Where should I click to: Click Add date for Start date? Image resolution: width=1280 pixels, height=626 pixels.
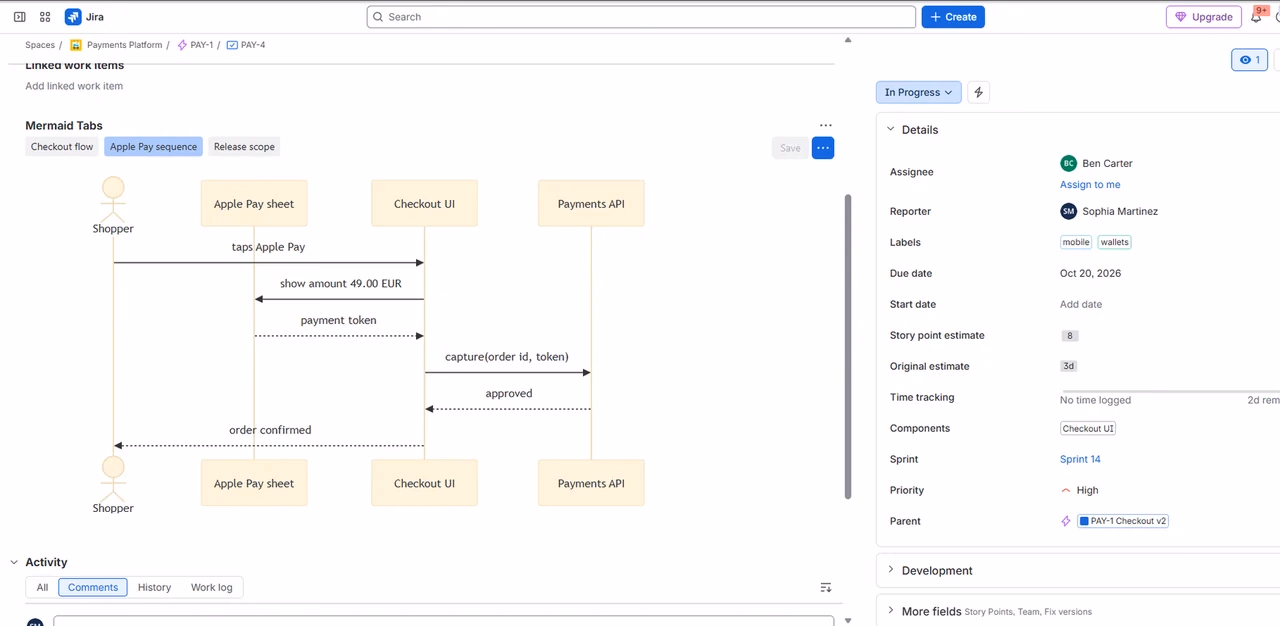(x=1081, y=304)
